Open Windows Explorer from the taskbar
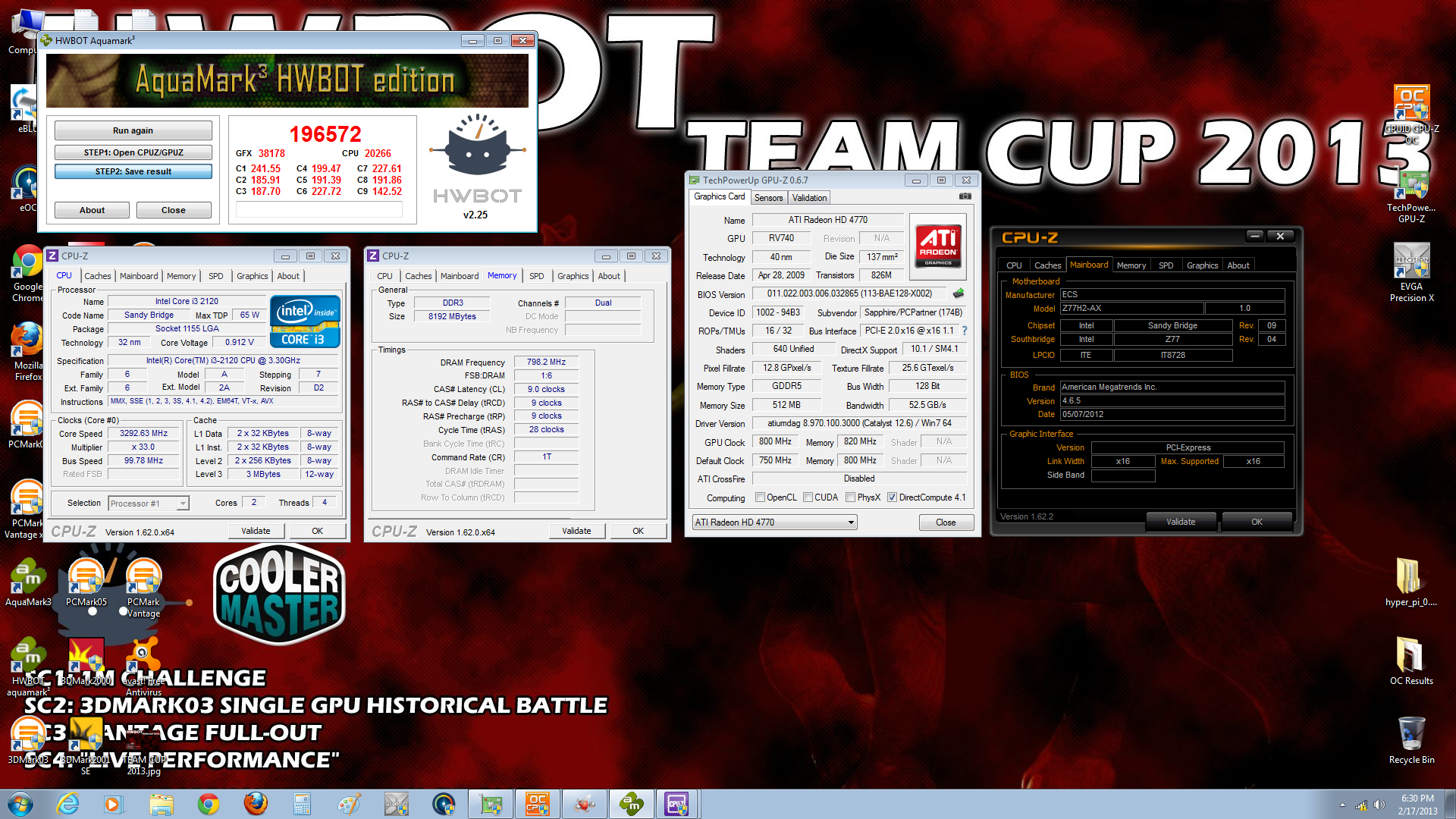 162,804
